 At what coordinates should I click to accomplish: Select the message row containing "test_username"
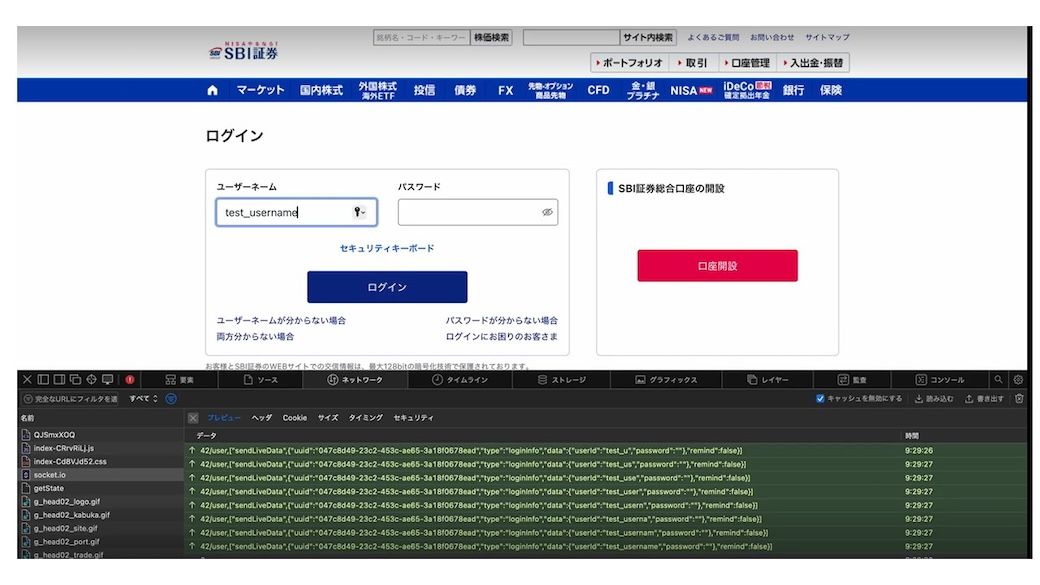coord(605,547)
